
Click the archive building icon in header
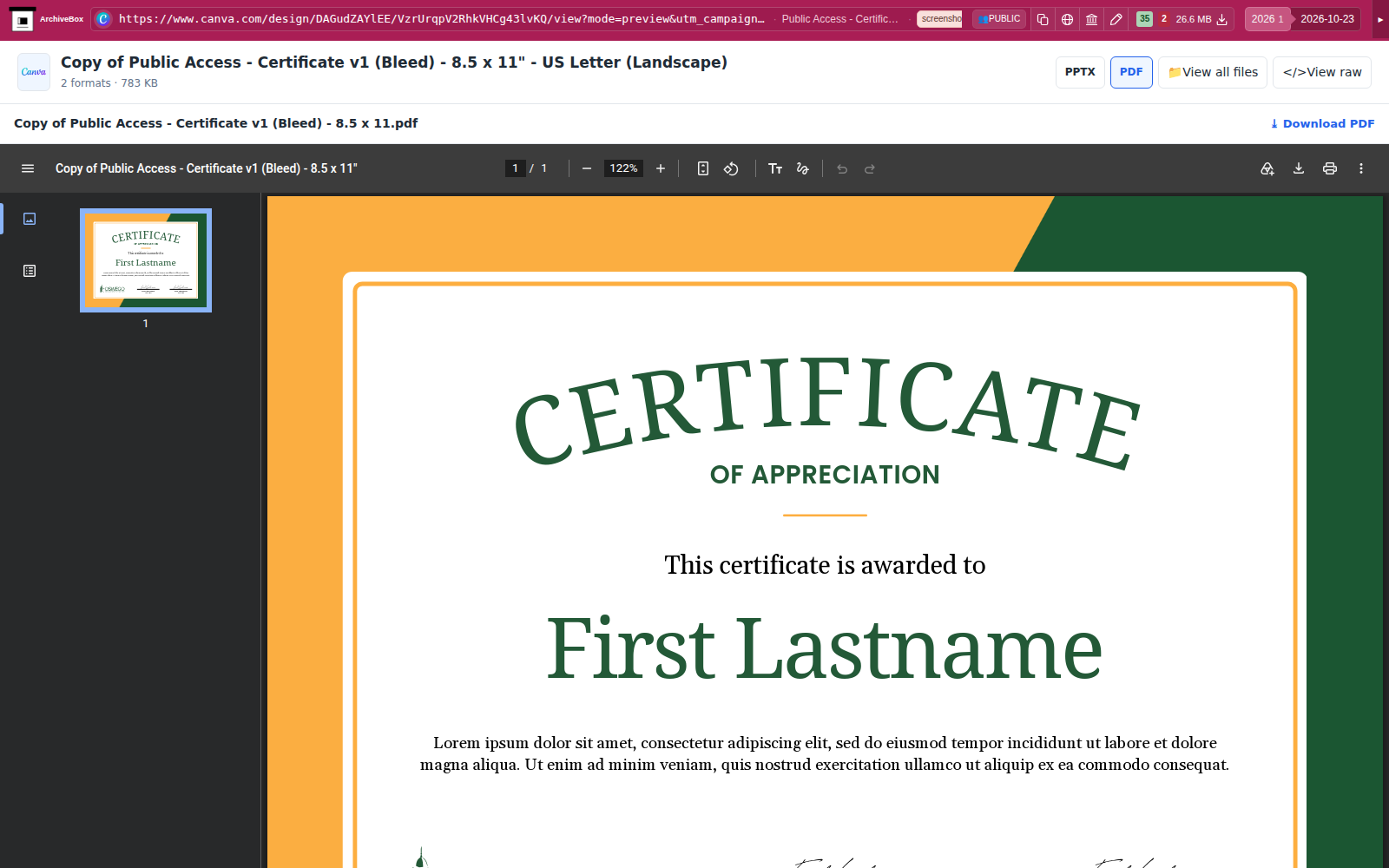[1091, 19]
